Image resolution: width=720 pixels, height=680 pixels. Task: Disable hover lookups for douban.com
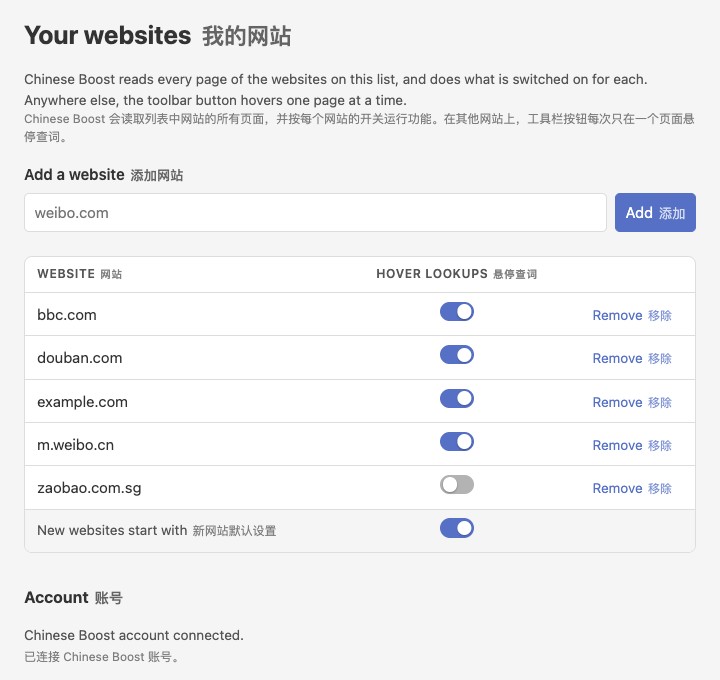(x=456, y=355)
